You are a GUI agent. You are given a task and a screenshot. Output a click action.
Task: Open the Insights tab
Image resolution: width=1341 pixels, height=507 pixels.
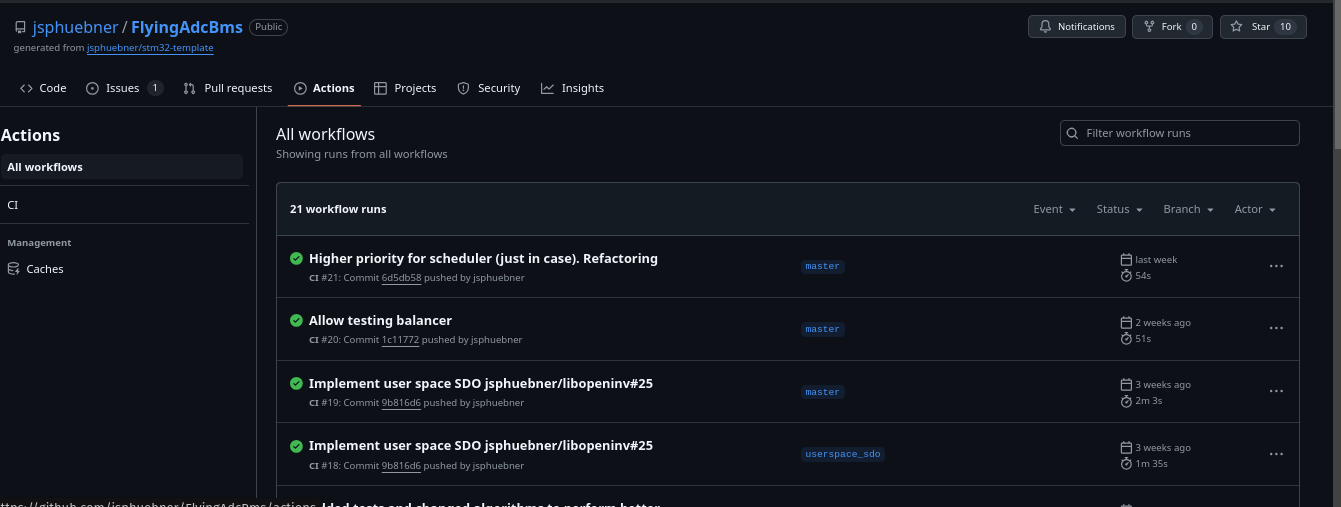point(572,88)
